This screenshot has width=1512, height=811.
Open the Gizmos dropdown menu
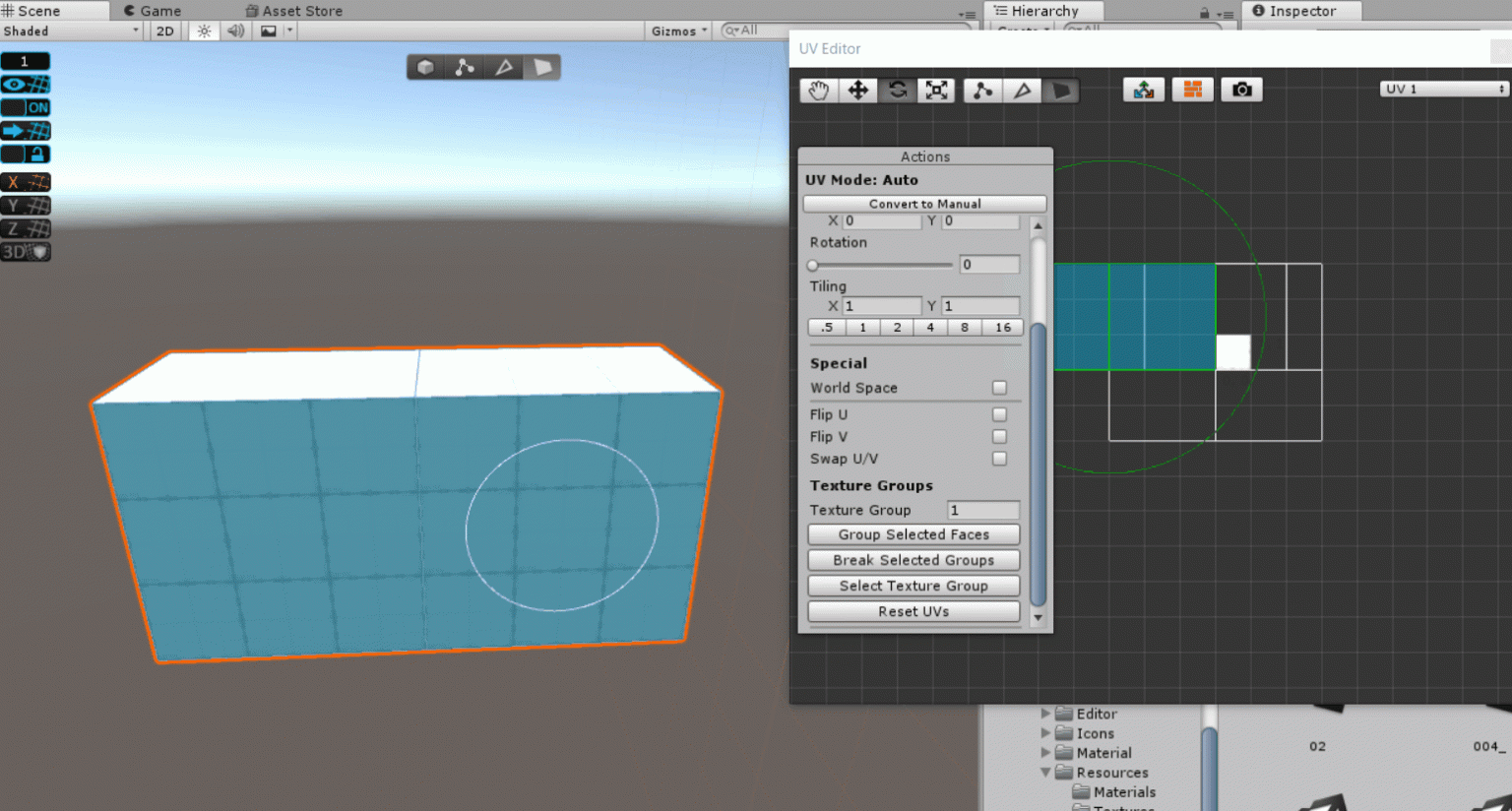coord(677,31)
